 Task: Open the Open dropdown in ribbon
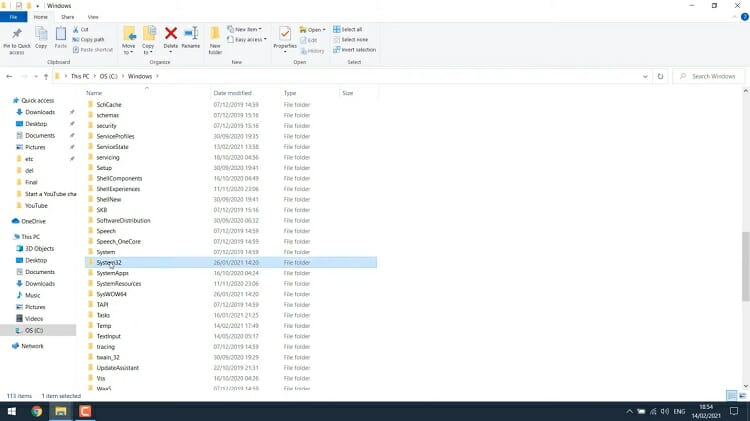(312, 30)
